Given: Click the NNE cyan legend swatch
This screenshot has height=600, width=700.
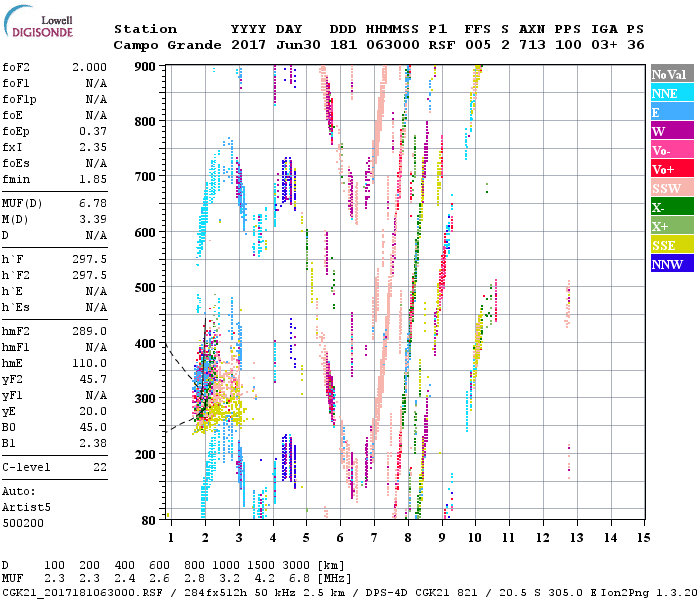Looking at the screenshot, I should pyautogui.click(x=671, y=93).
